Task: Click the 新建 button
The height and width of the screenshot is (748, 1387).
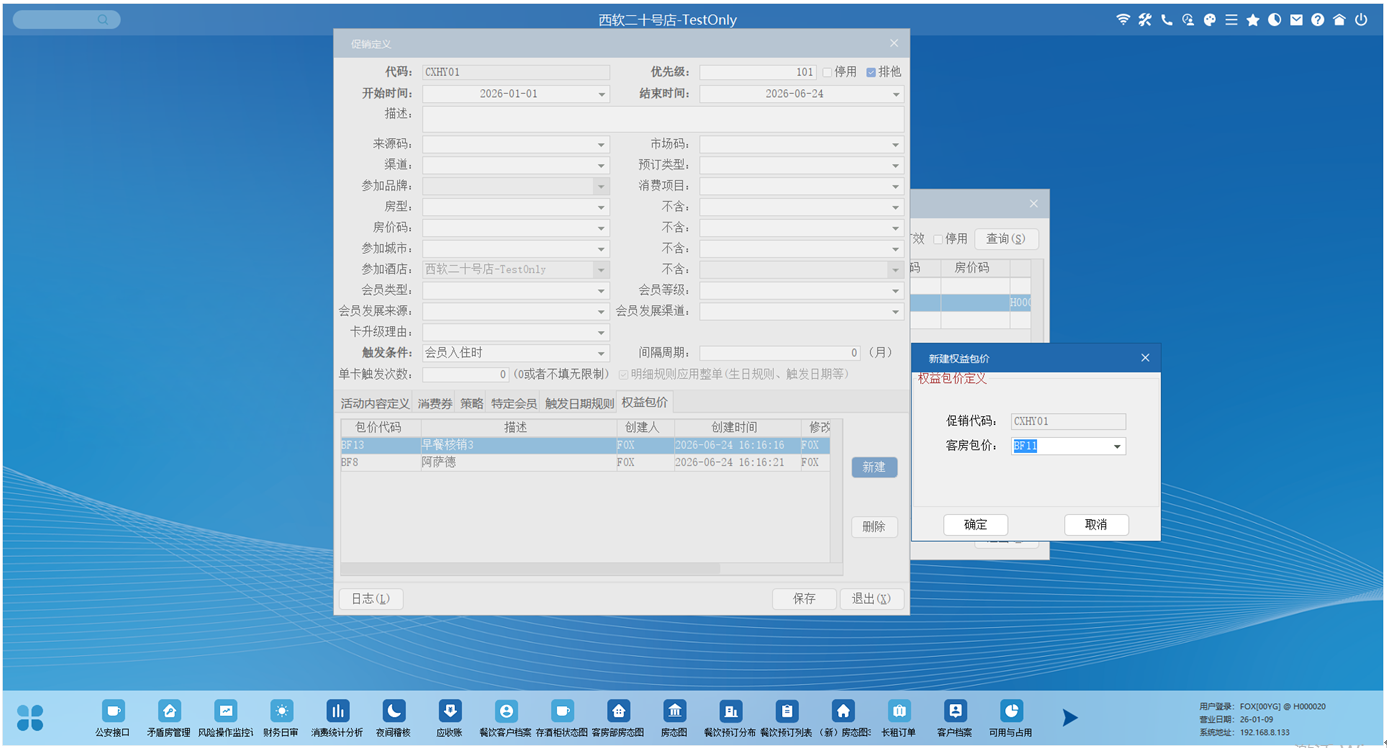Action: (874, 467)
